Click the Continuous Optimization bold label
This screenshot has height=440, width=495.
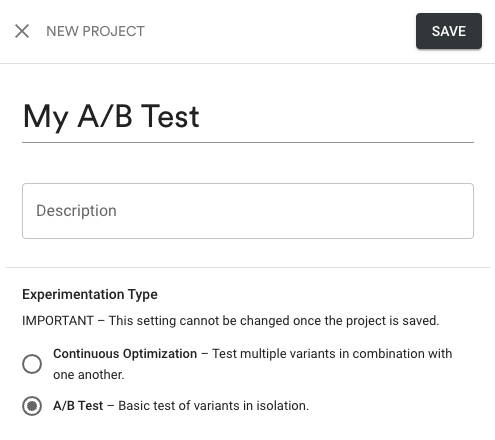click(x=125, y=354)
